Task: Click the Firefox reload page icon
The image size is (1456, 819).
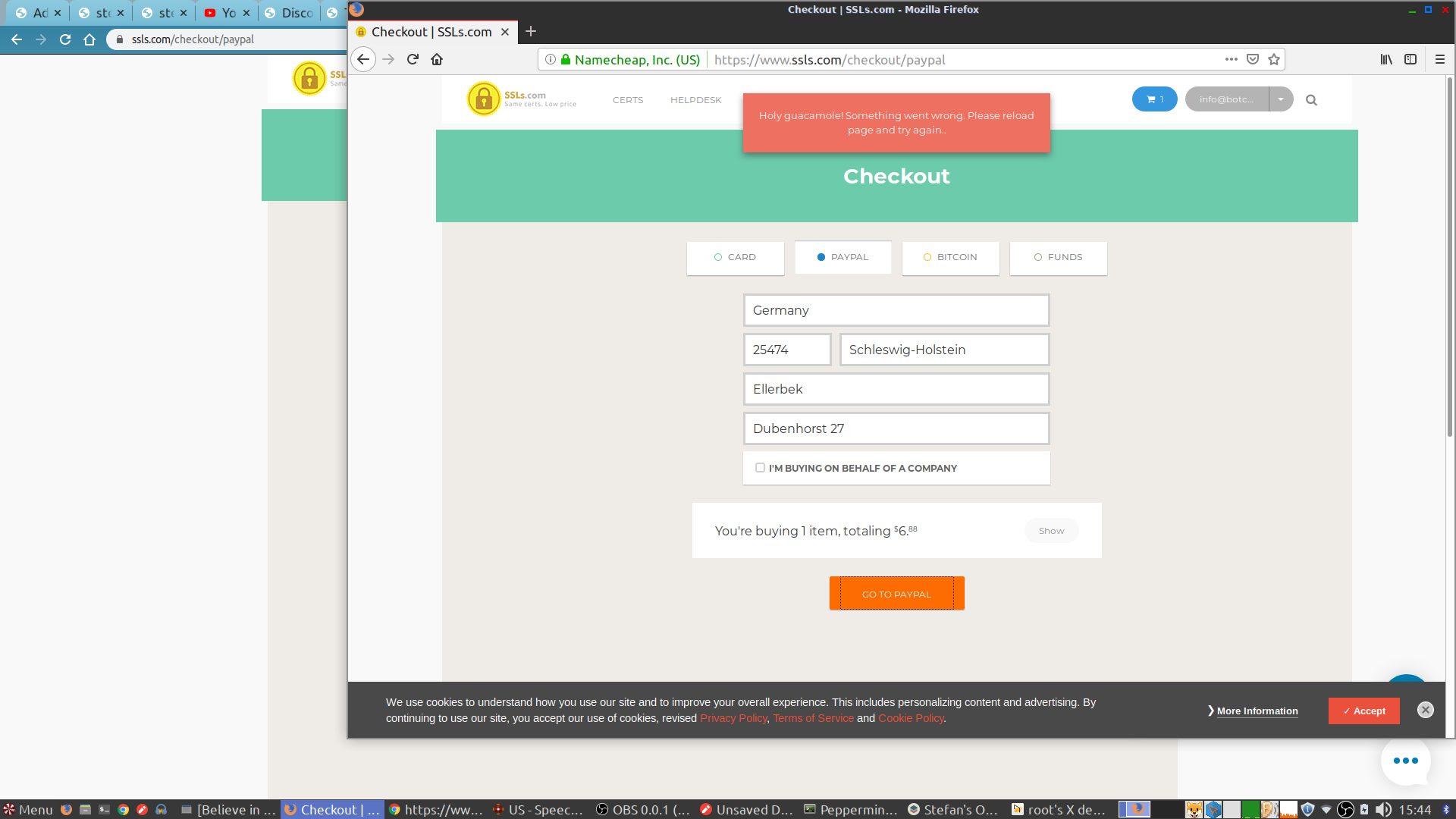Action: (x=413, y=59)
